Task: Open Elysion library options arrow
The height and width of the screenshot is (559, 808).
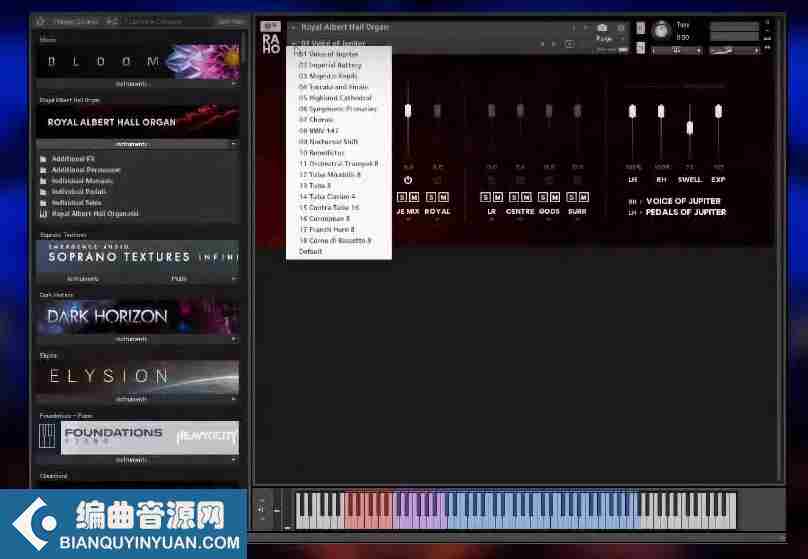Action: coord(234,399)
